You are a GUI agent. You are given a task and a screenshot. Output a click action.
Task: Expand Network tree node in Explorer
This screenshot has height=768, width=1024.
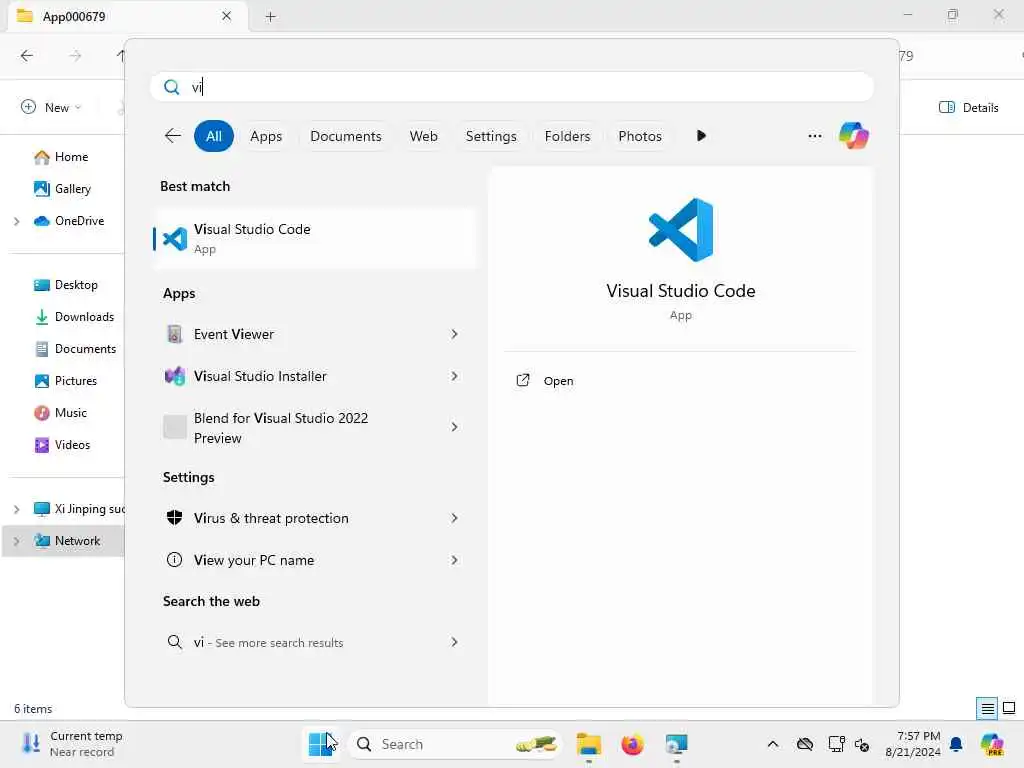tap(16, 541)
